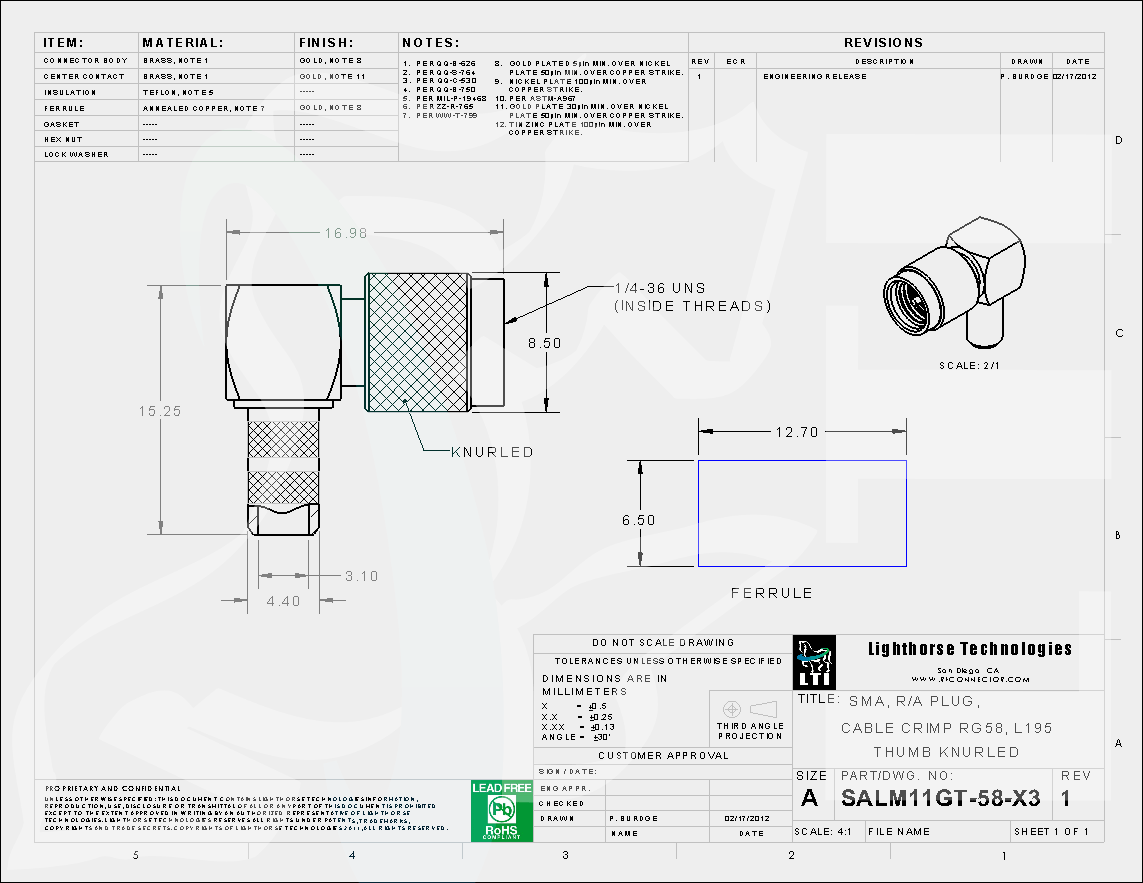Click the blue ferrule rectangle
Screen dimensions: 1143x883
pyautogui.click(x=802, y=513)
